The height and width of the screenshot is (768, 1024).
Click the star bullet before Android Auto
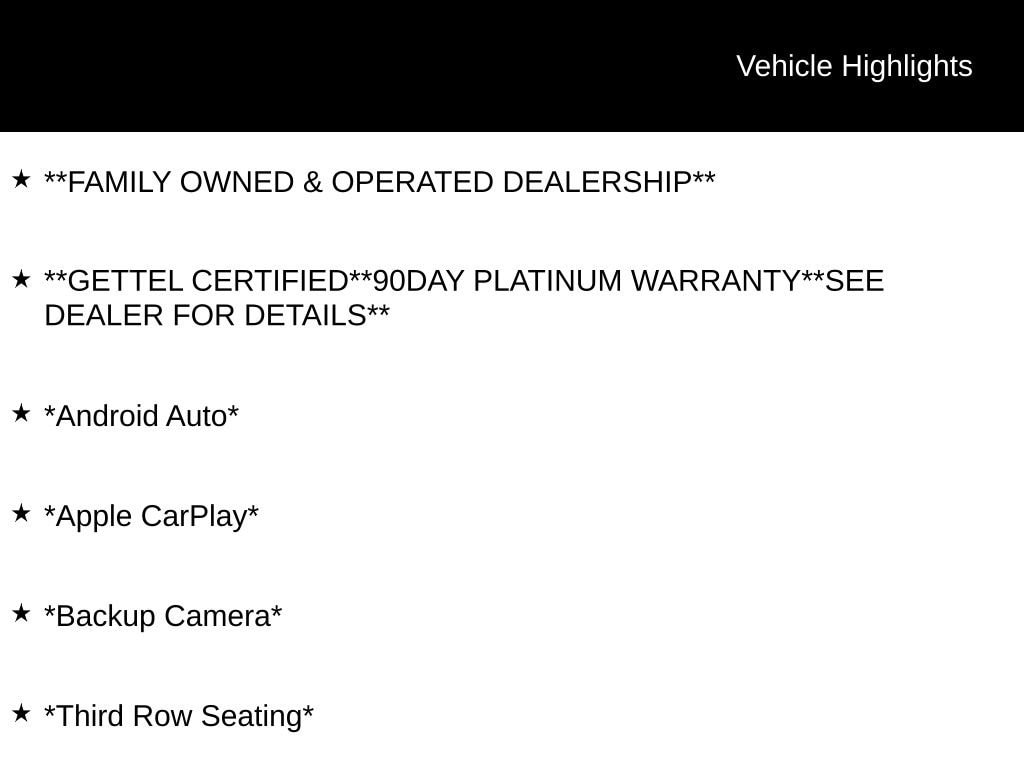[x=21, y=413]
